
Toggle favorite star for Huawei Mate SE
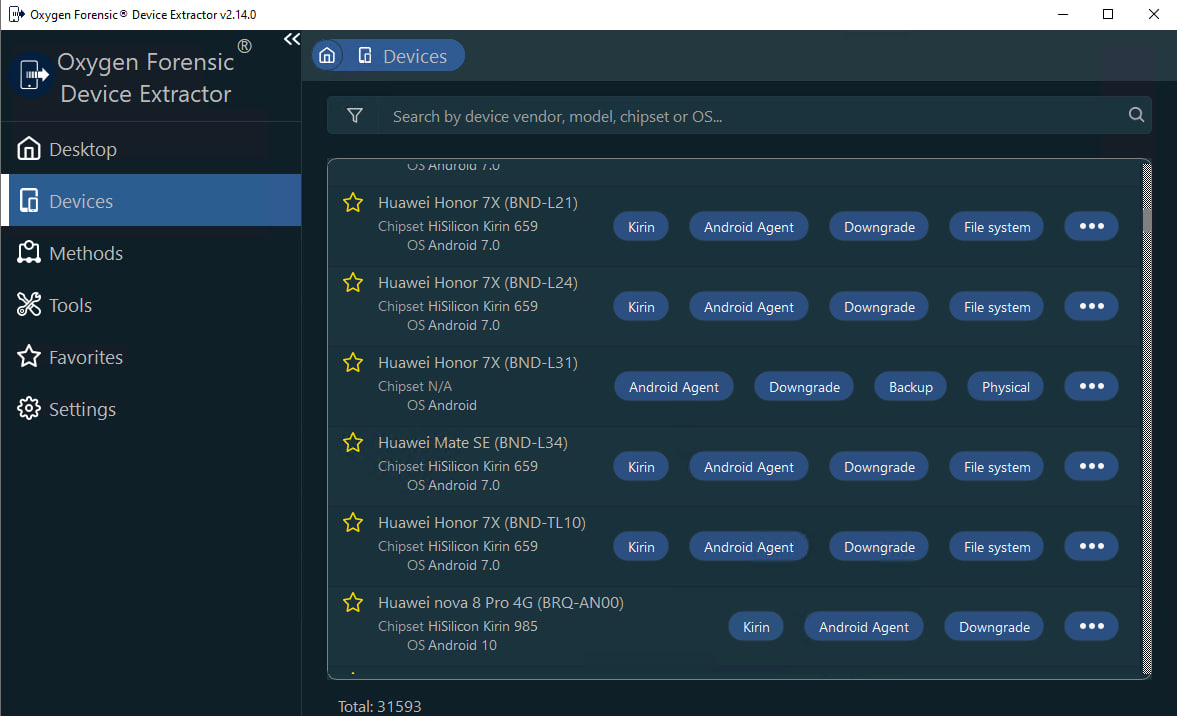352,443
